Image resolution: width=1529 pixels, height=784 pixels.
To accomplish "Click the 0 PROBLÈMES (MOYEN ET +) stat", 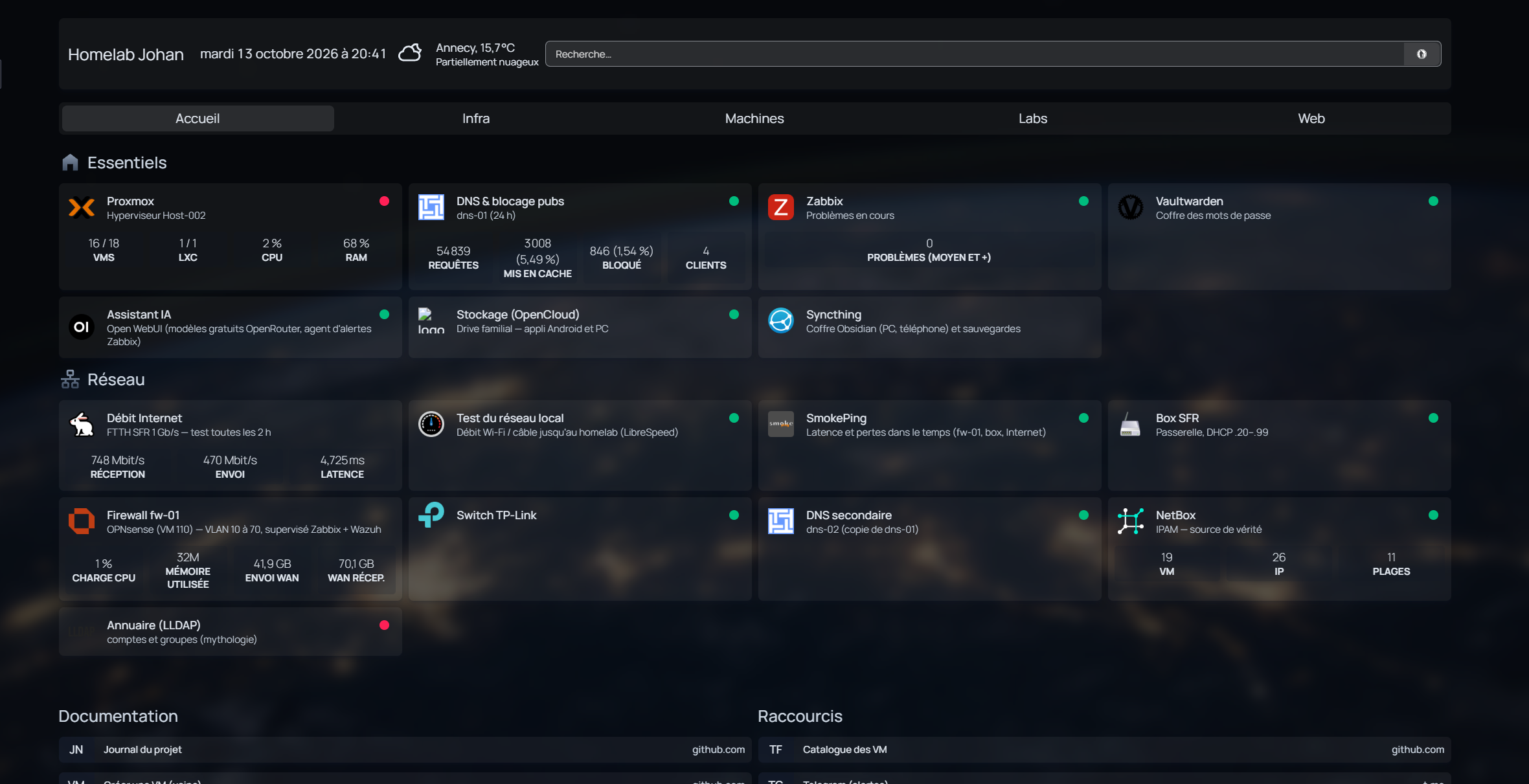I will tap(929, 250).
